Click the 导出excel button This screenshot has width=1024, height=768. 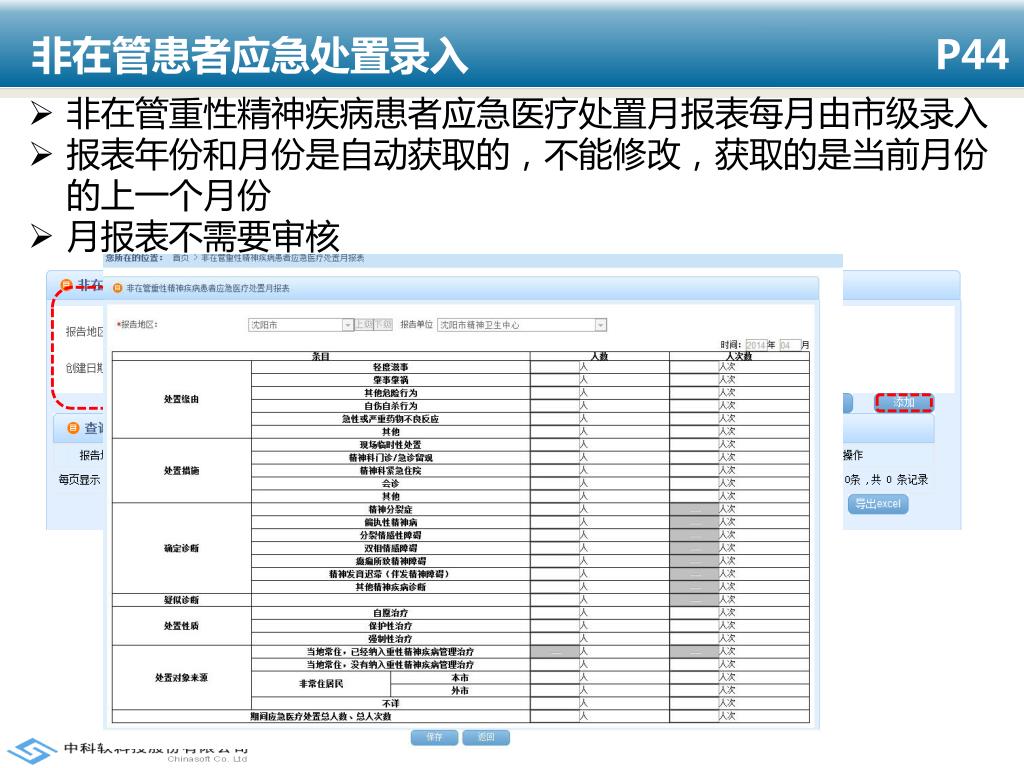click(x=878, y=504)
